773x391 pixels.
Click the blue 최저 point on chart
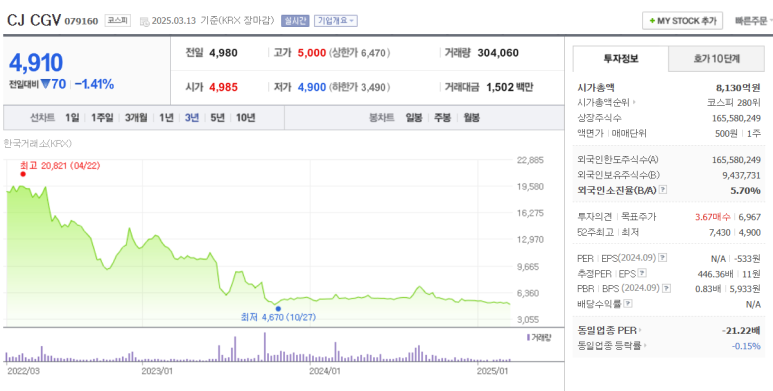[278, 309]
